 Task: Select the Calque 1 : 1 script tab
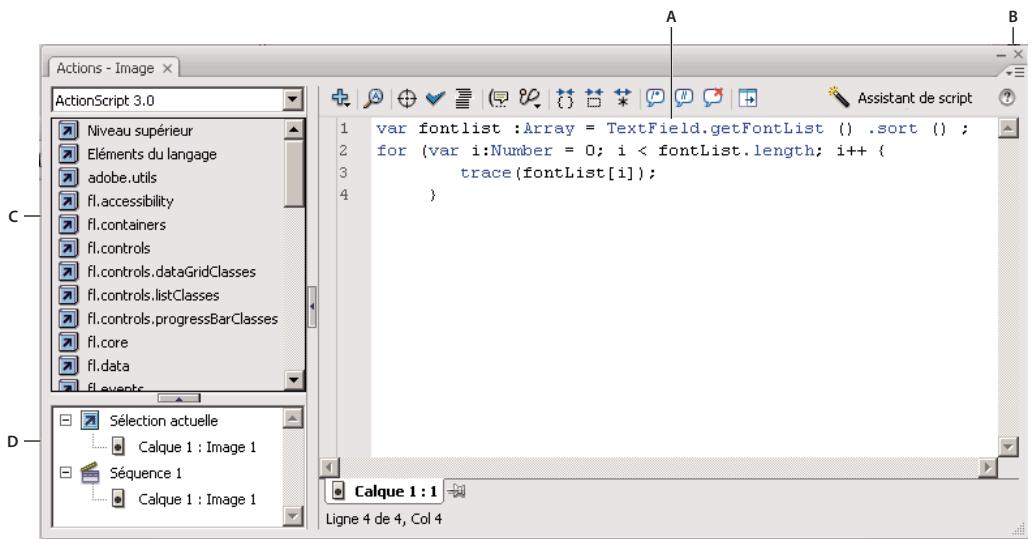click(385, 491)
